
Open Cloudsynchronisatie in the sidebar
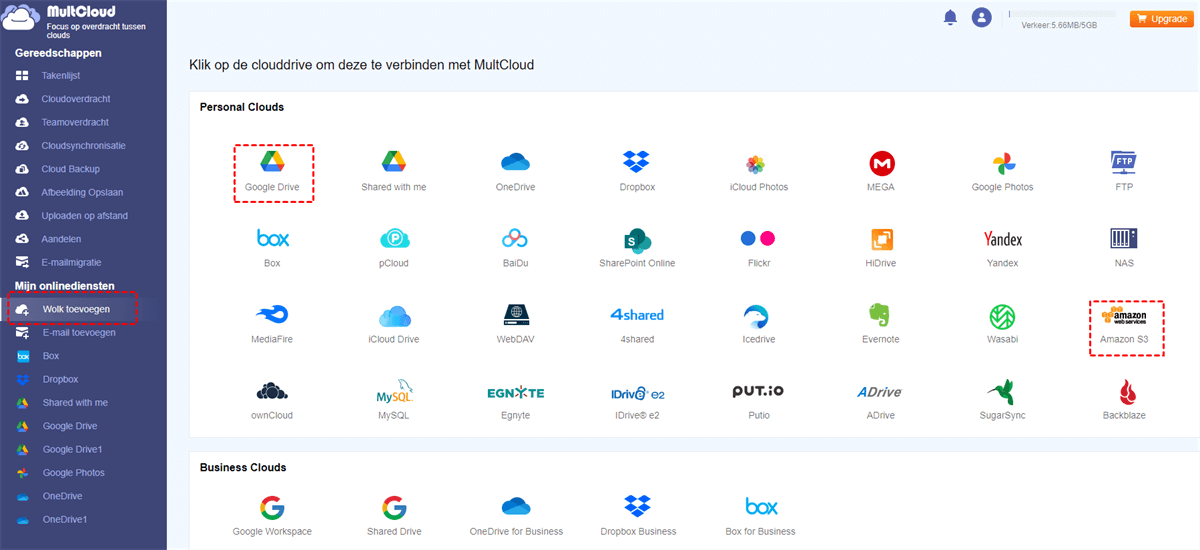[83, 145]
